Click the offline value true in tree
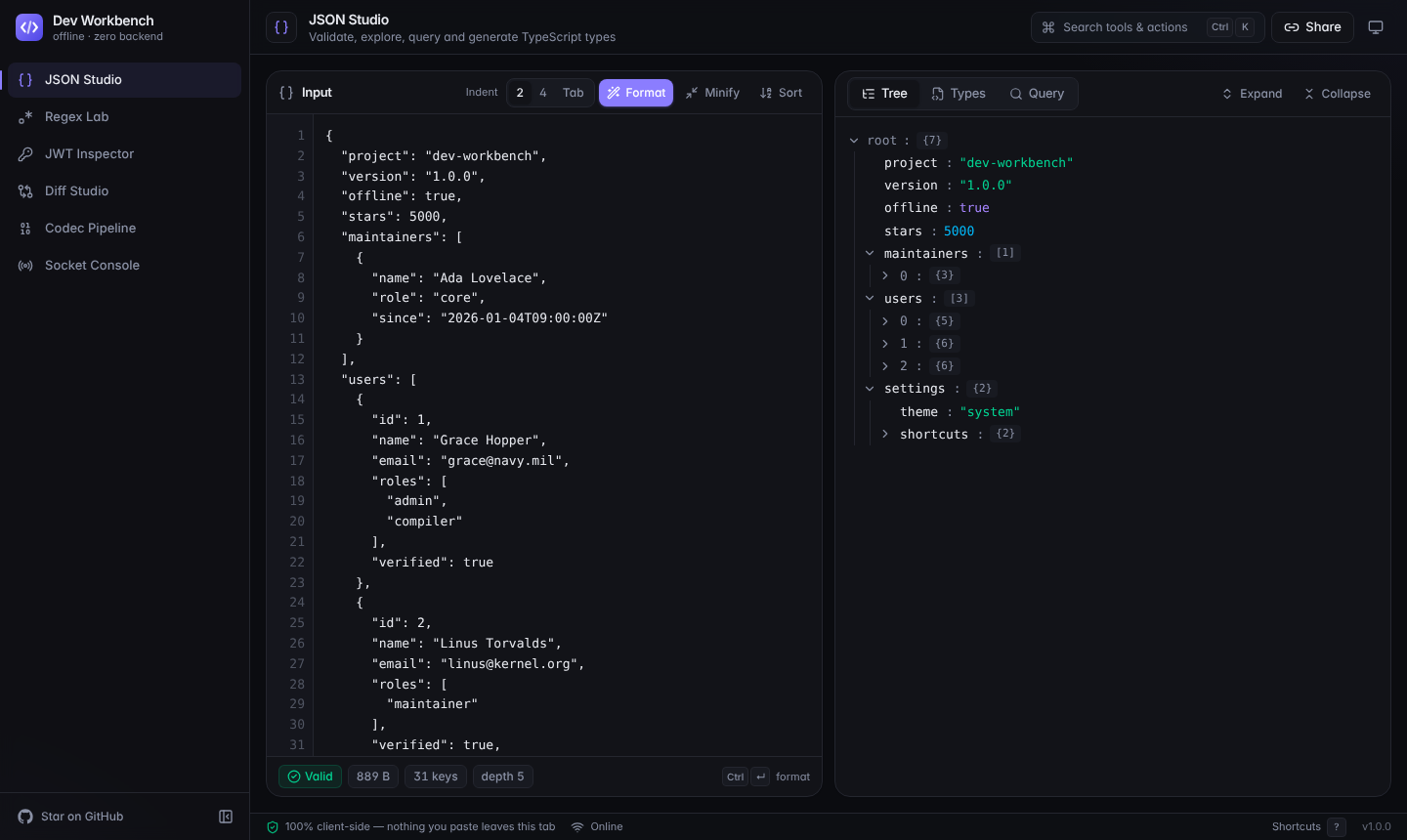 click(974, 208)
